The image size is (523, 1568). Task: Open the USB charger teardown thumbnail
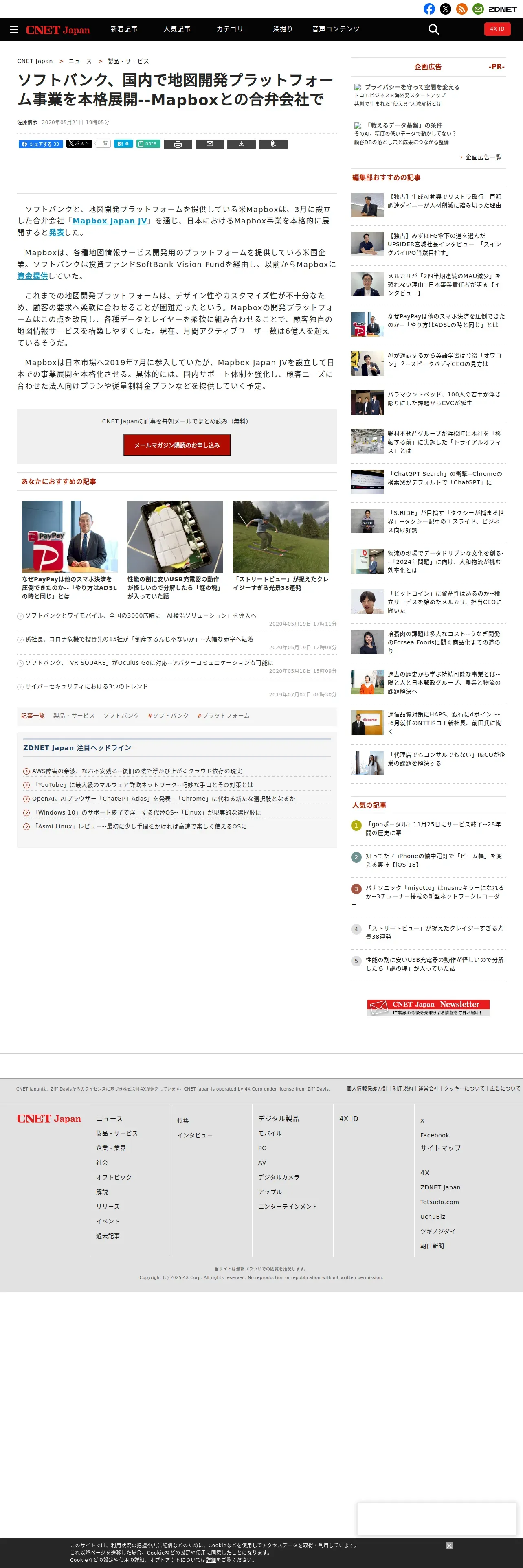click(175, 536)
